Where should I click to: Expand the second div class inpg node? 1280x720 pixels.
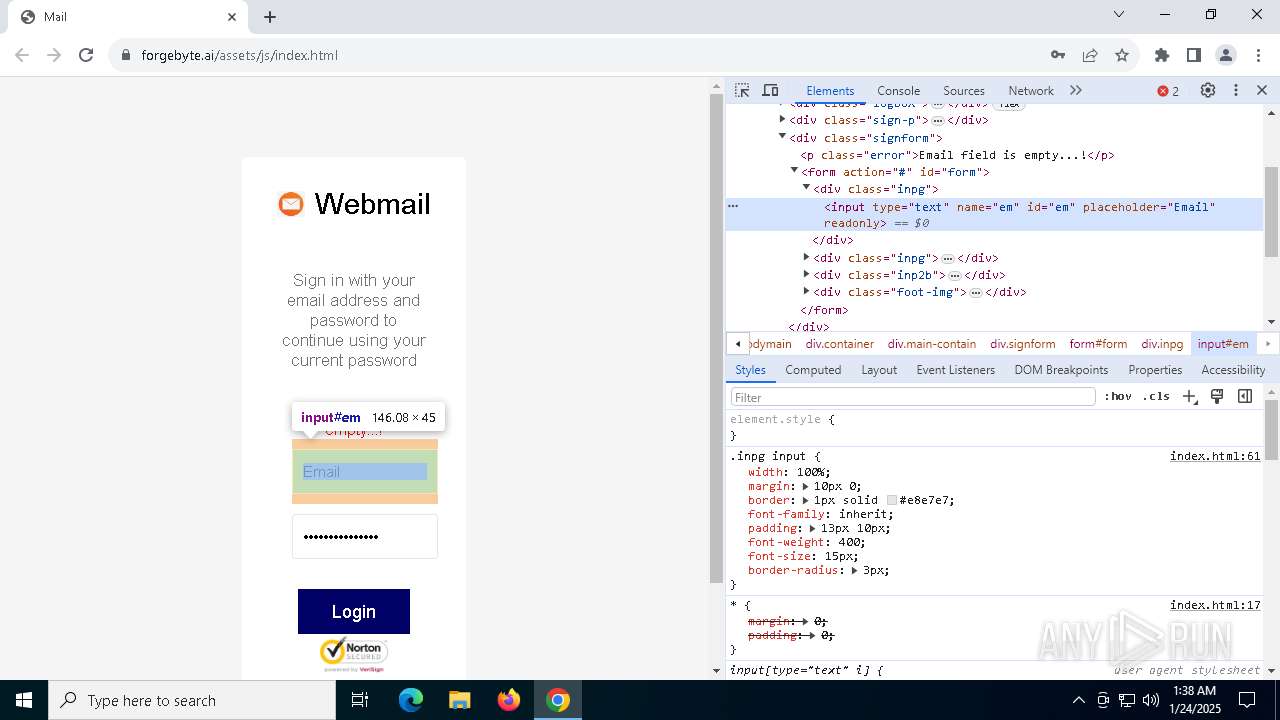tap(806, 257)
